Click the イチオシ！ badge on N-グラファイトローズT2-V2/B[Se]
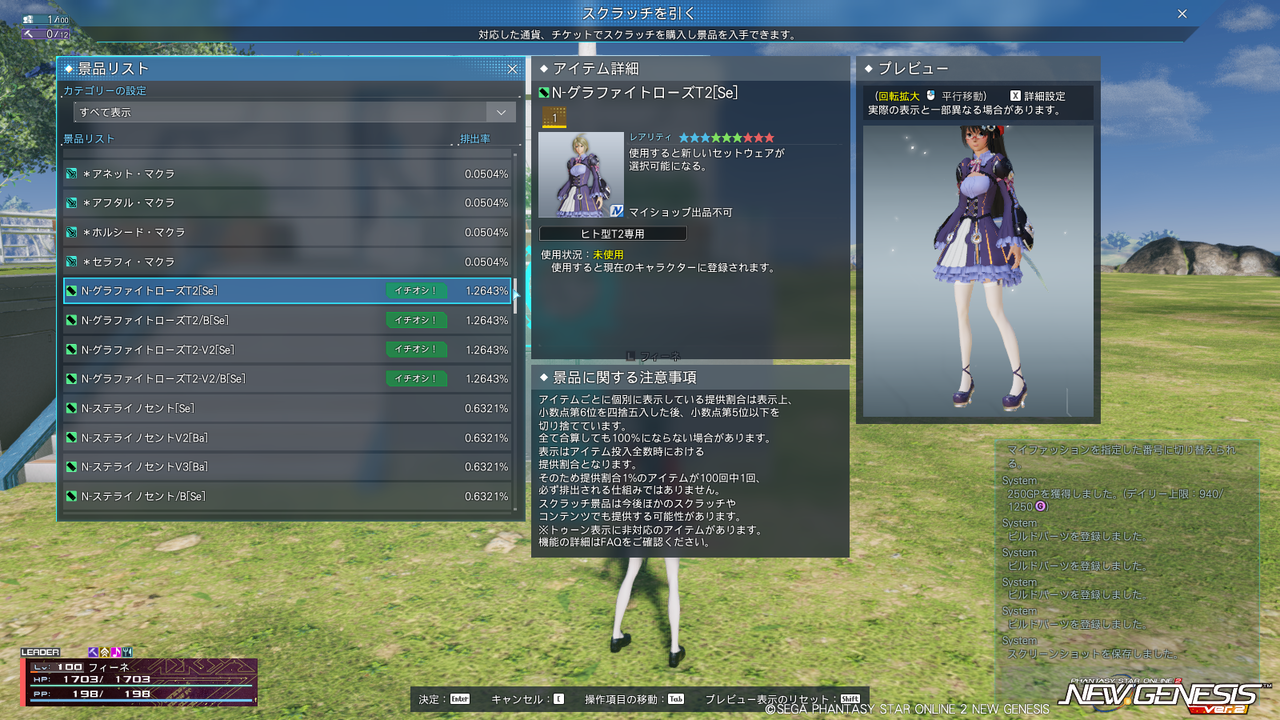The image size is (1280, 720). point(416,379)
